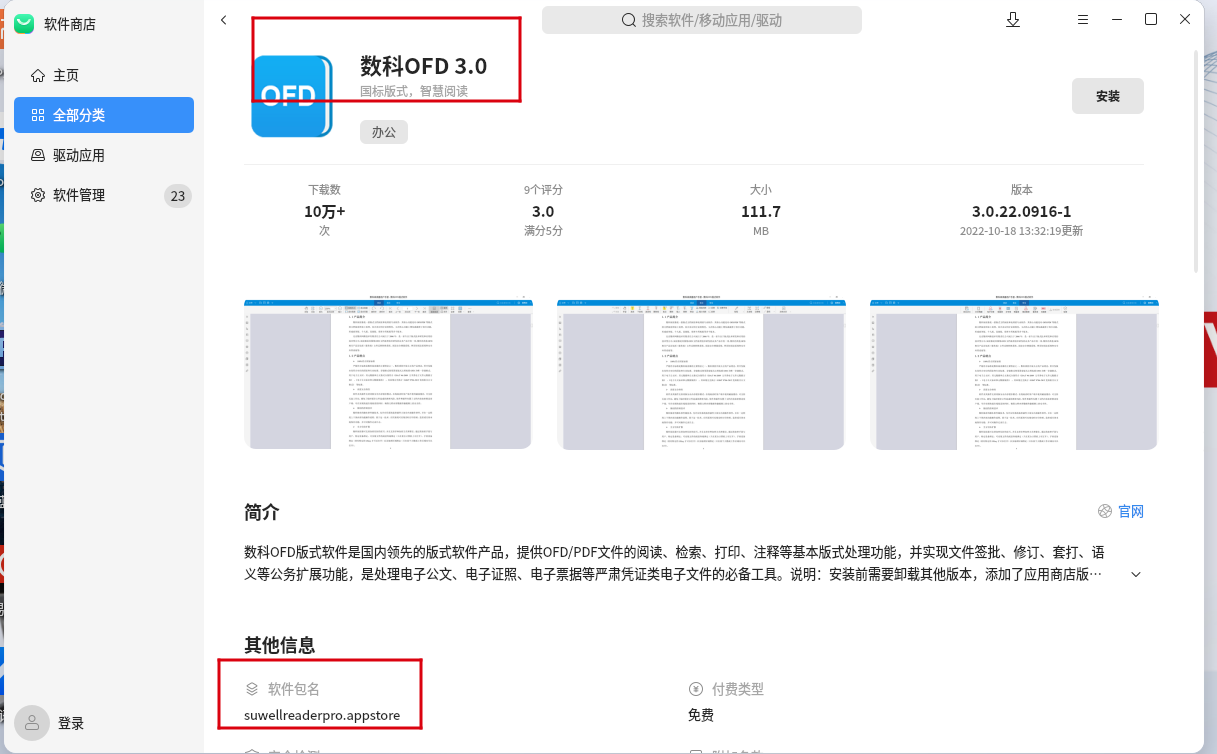Click the 办公 category tag
This screenshot has height=754, width=1217.
(x=383, y=132)
